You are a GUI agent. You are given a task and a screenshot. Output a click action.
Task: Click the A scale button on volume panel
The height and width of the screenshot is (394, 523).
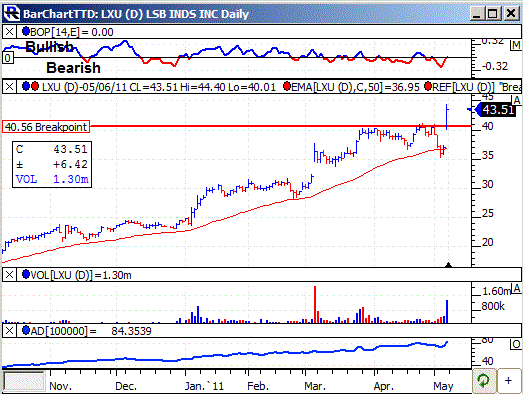[517, 289]
